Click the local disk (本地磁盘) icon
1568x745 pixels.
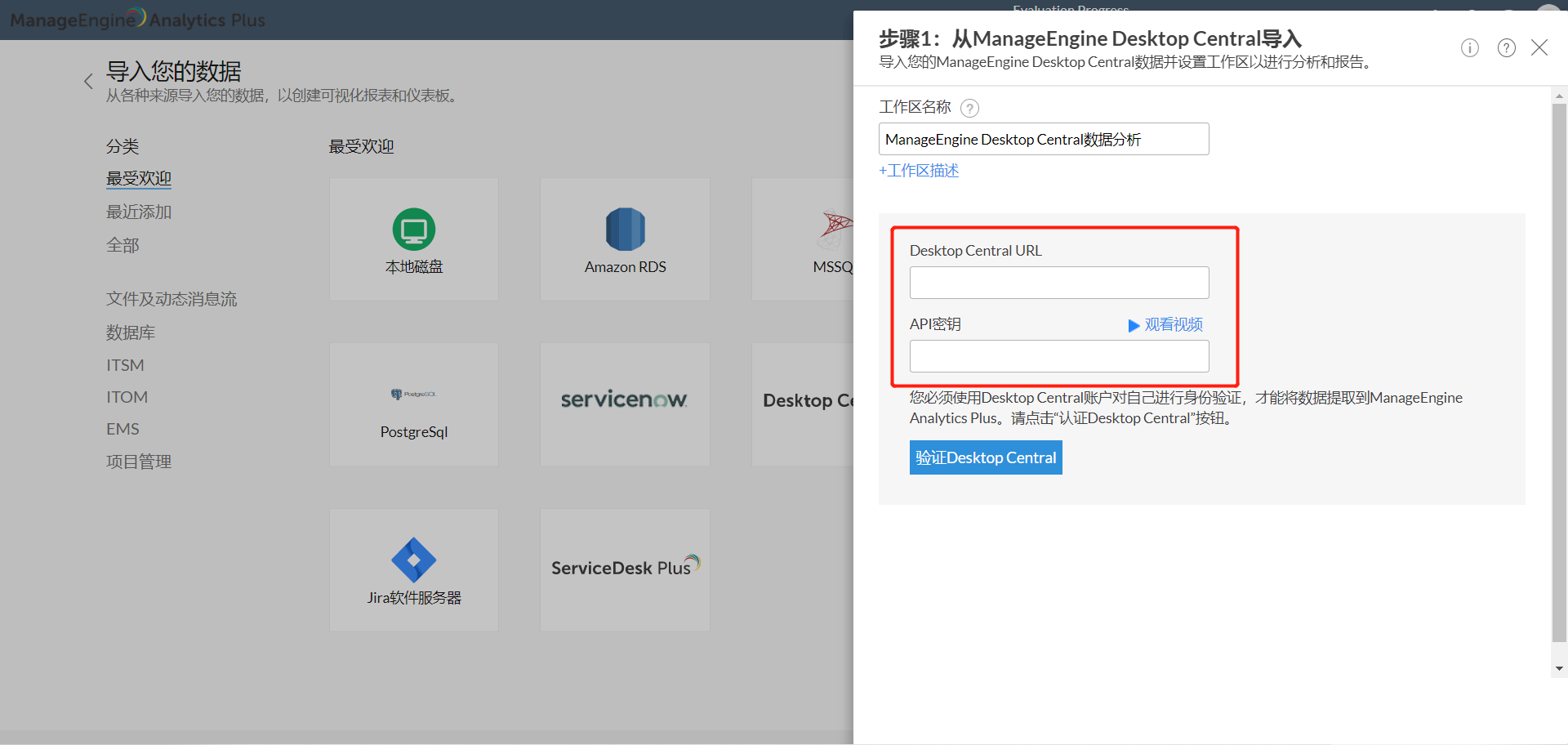pyautogui.click(x=413, y=230)
